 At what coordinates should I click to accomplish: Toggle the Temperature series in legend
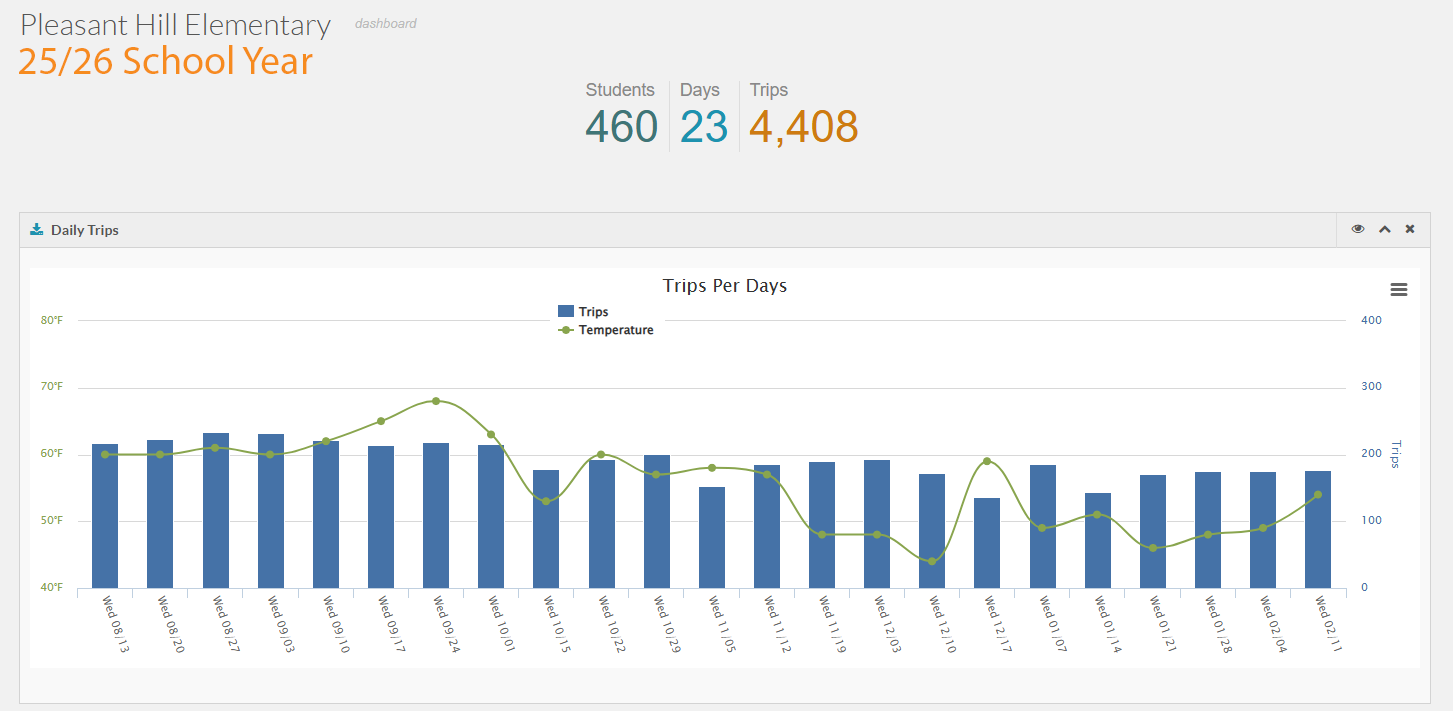click(x=615, y=330)
